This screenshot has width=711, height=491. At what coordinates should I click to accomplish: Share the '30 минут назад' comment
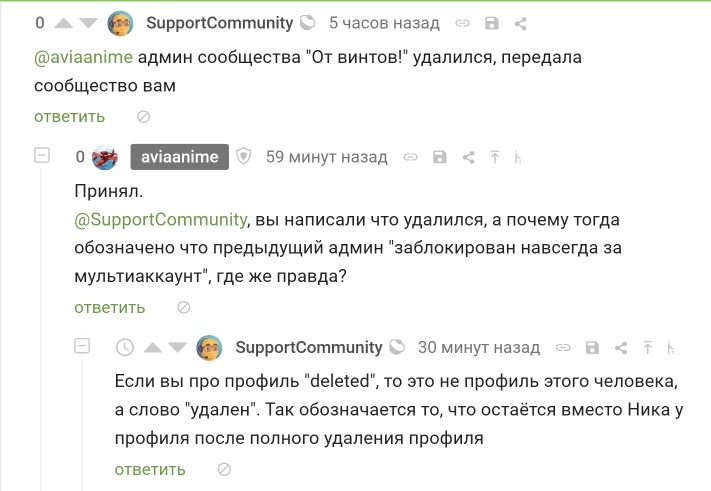click(619, 348)
